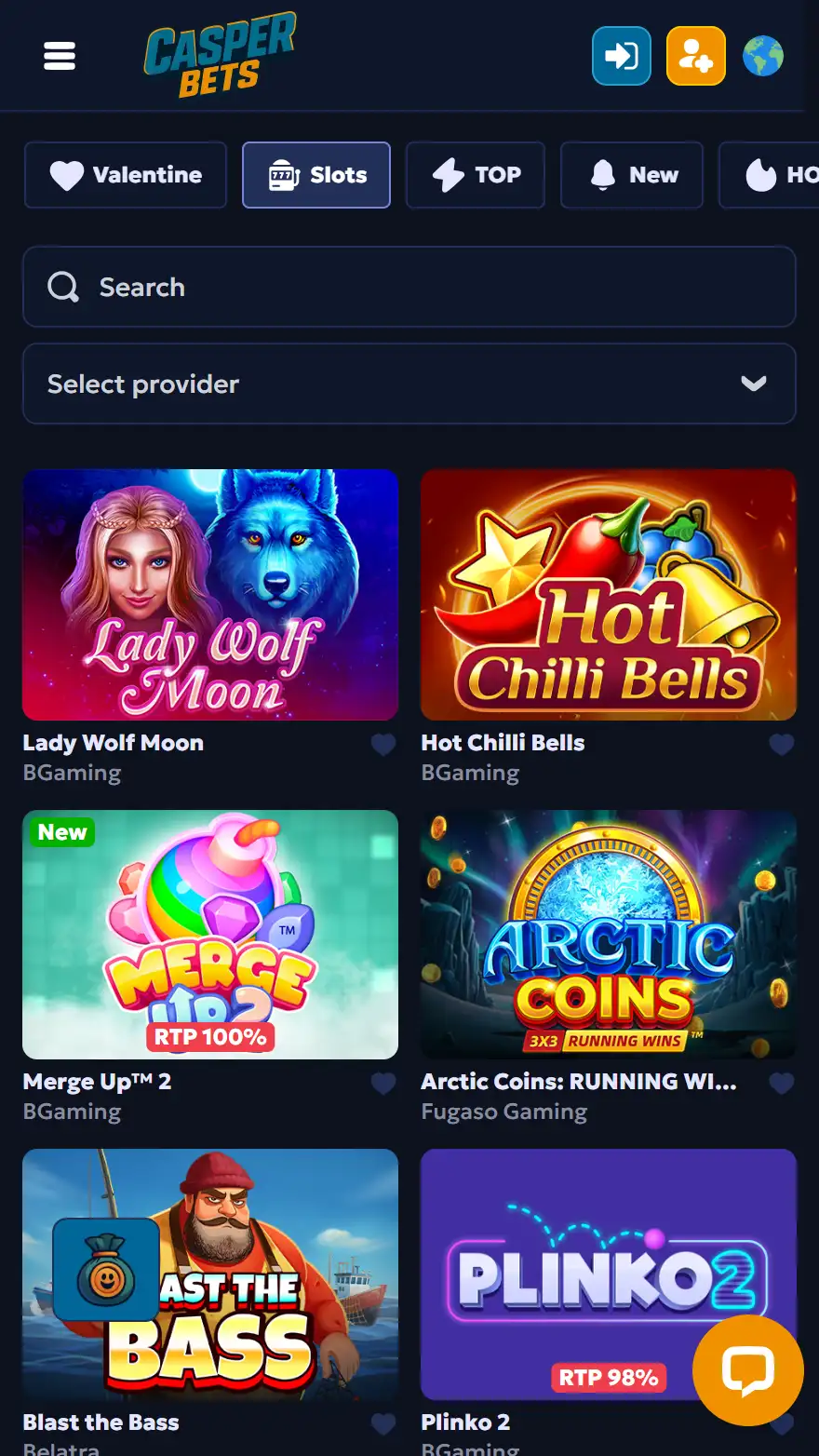Image resolution: width=819 pixels, height=1456 pixels.
Task: Select the TOP category tab
Action: [476, 175]
